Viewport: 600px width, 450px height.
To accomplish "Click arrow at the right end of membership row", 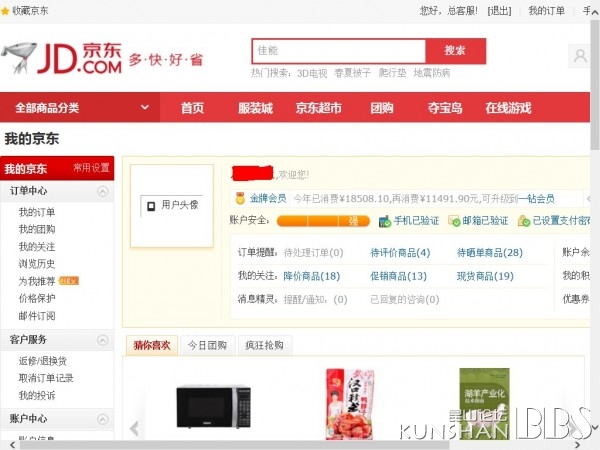I will pyautogui.click(x=588, y=198).
